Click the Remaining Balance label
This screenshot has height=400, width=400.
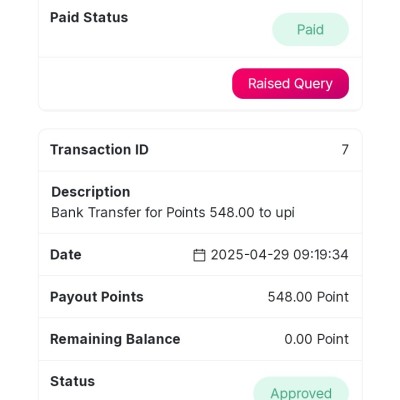point(115,339)
